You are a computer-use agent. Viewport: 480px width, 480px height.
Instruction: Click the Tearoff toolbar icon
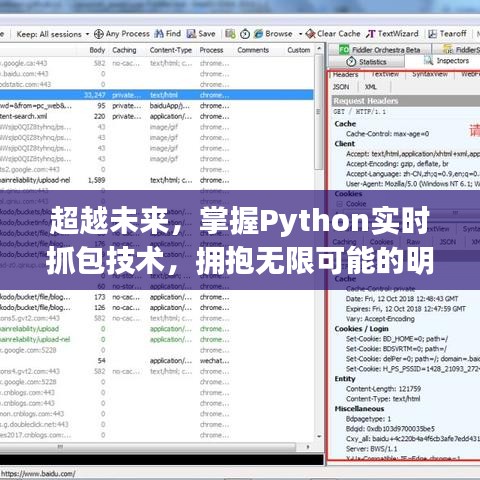coord(432,34)
